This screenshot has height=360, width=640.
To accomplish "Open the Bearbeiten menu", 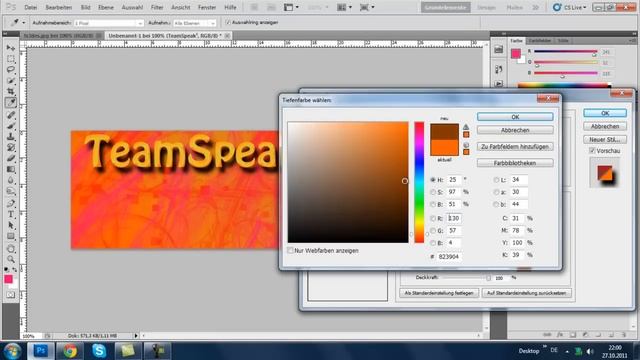I will [x=59, y=7].
